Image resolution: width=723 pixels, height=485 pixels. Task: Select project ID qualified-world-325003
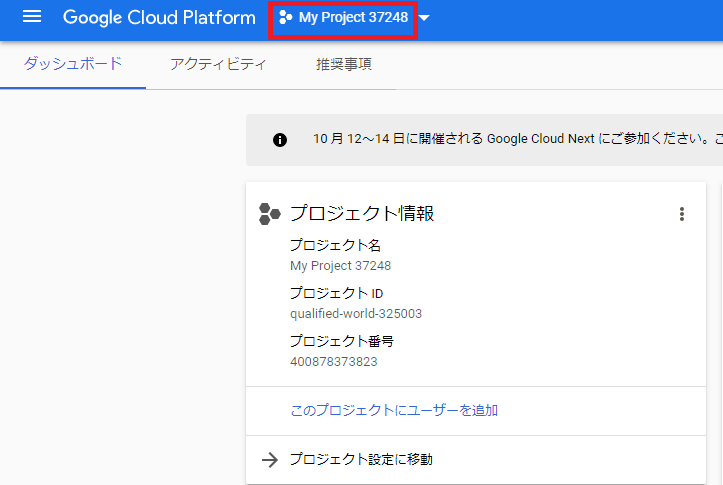[x=356, y=314]
